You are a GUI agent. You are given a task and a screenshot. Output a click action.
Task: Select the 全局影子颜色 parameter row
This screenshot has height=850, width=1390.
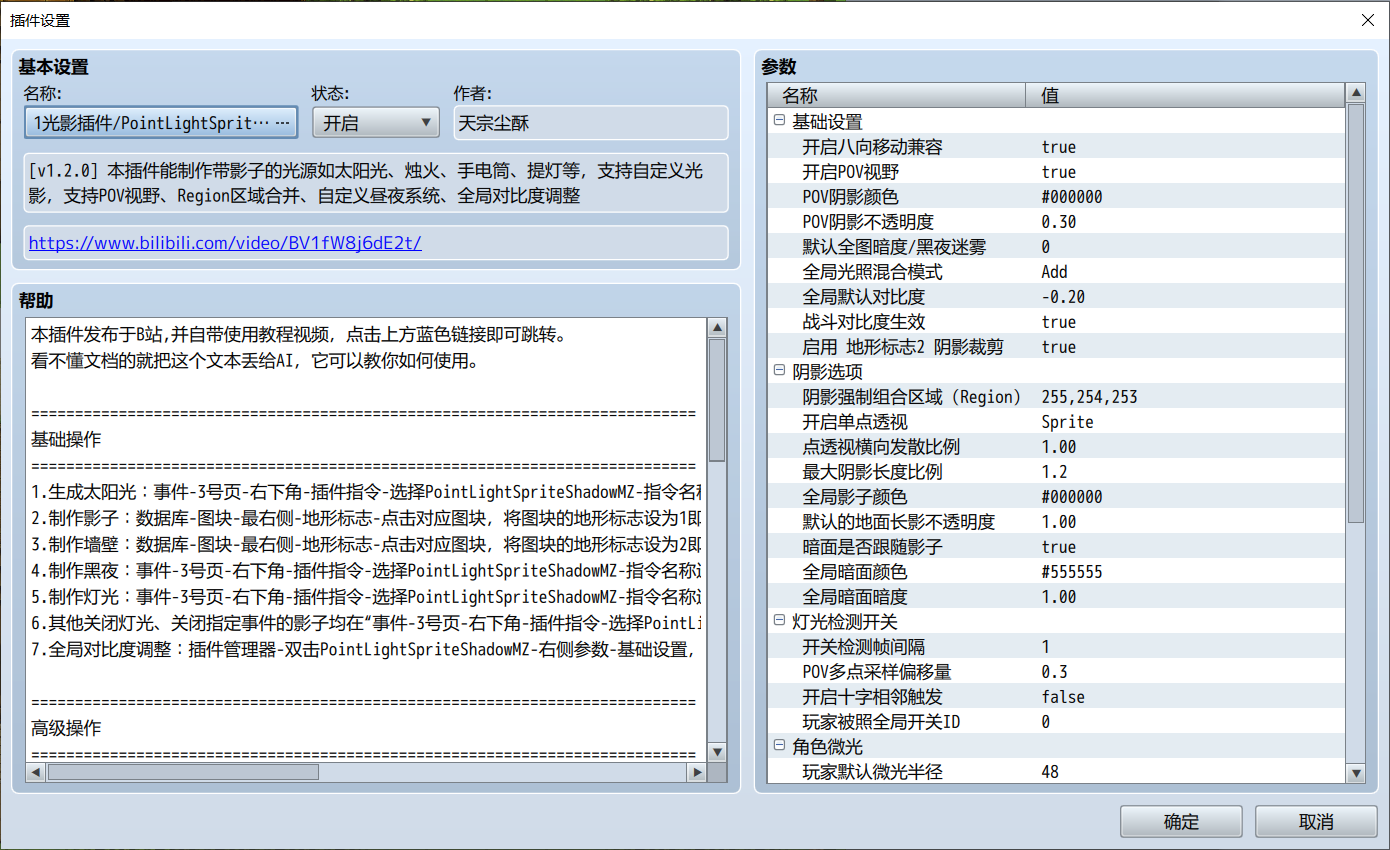click(x=1056, y=497)
